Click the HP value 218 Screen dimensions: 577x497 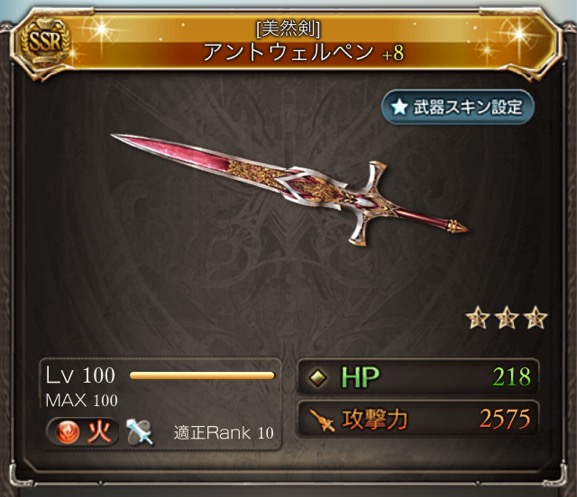click(512, 377)
